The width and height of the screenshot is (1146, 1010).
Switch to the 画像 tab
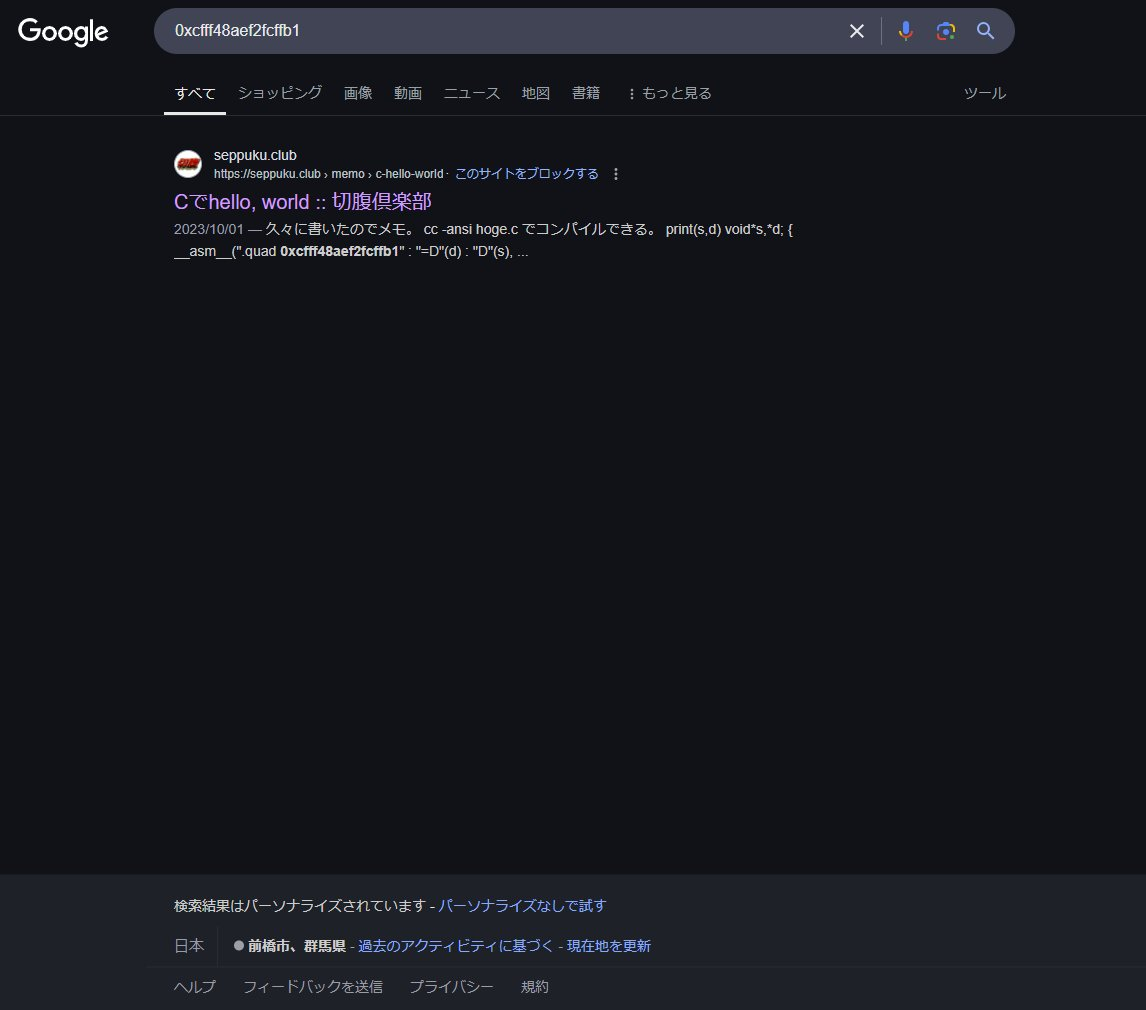357,92
